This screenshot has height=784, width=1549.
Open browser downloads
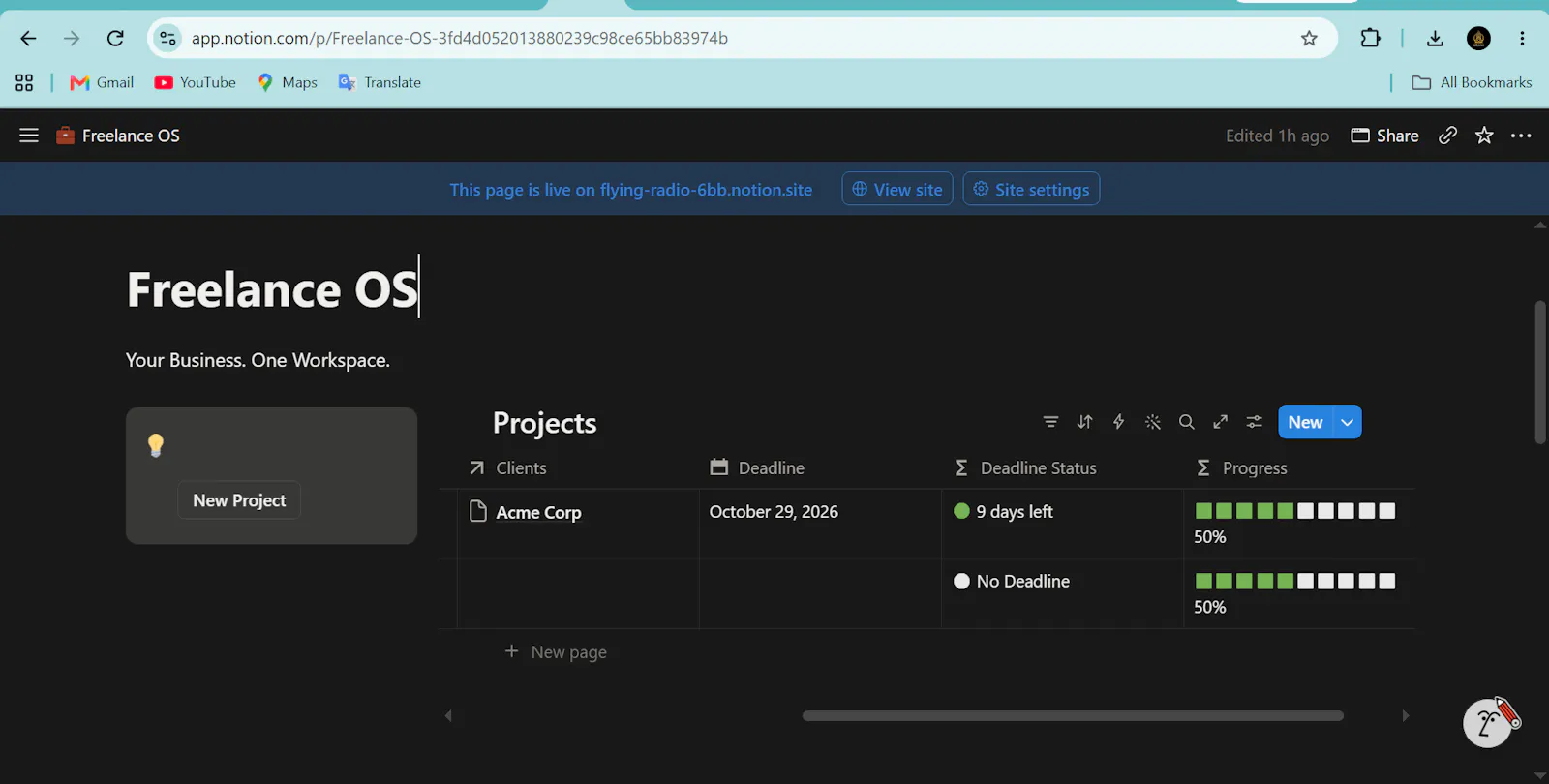coord(1435,38)
